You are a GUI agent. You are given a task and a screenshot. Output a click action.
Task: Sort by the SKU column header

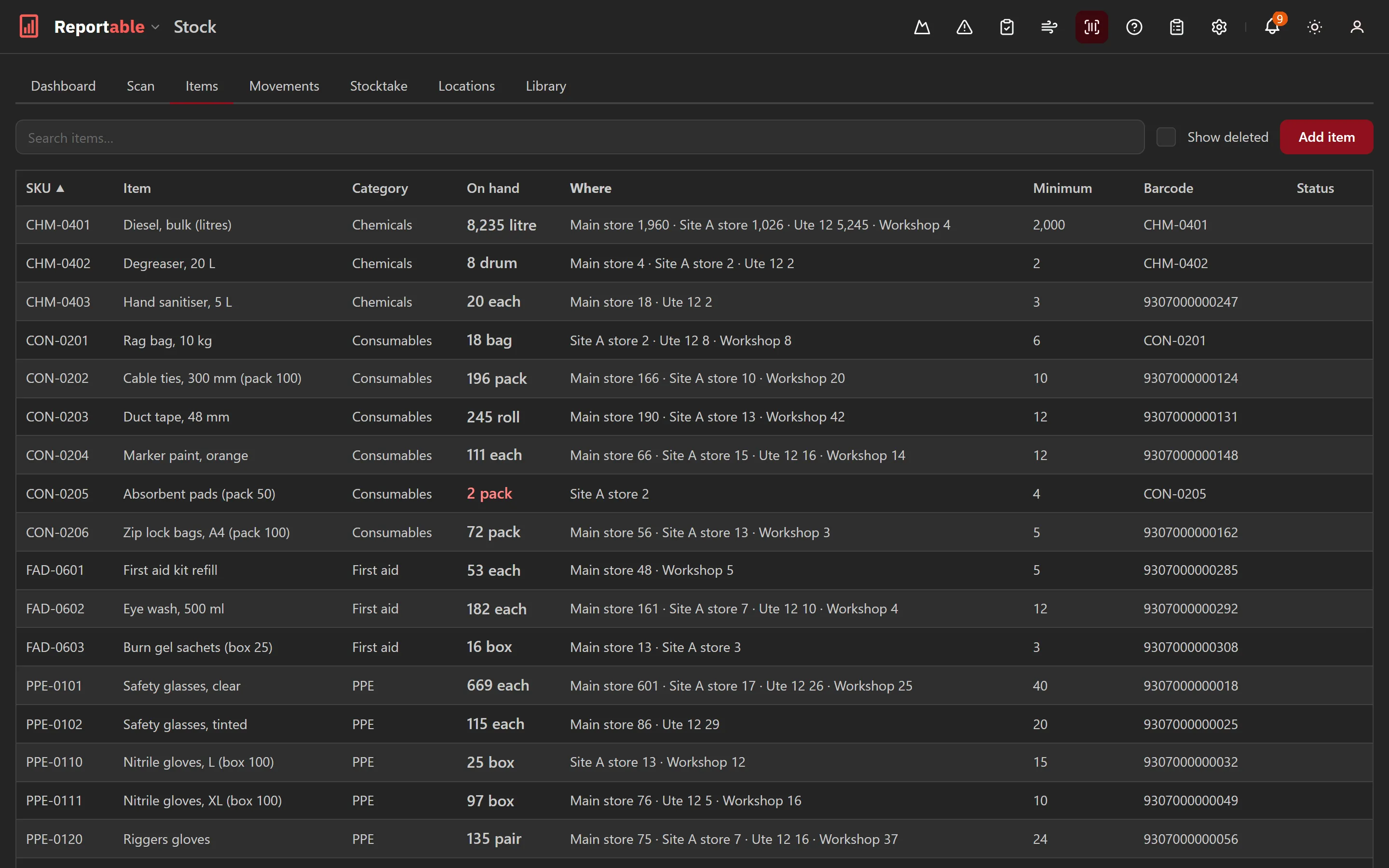click(45, 188)
